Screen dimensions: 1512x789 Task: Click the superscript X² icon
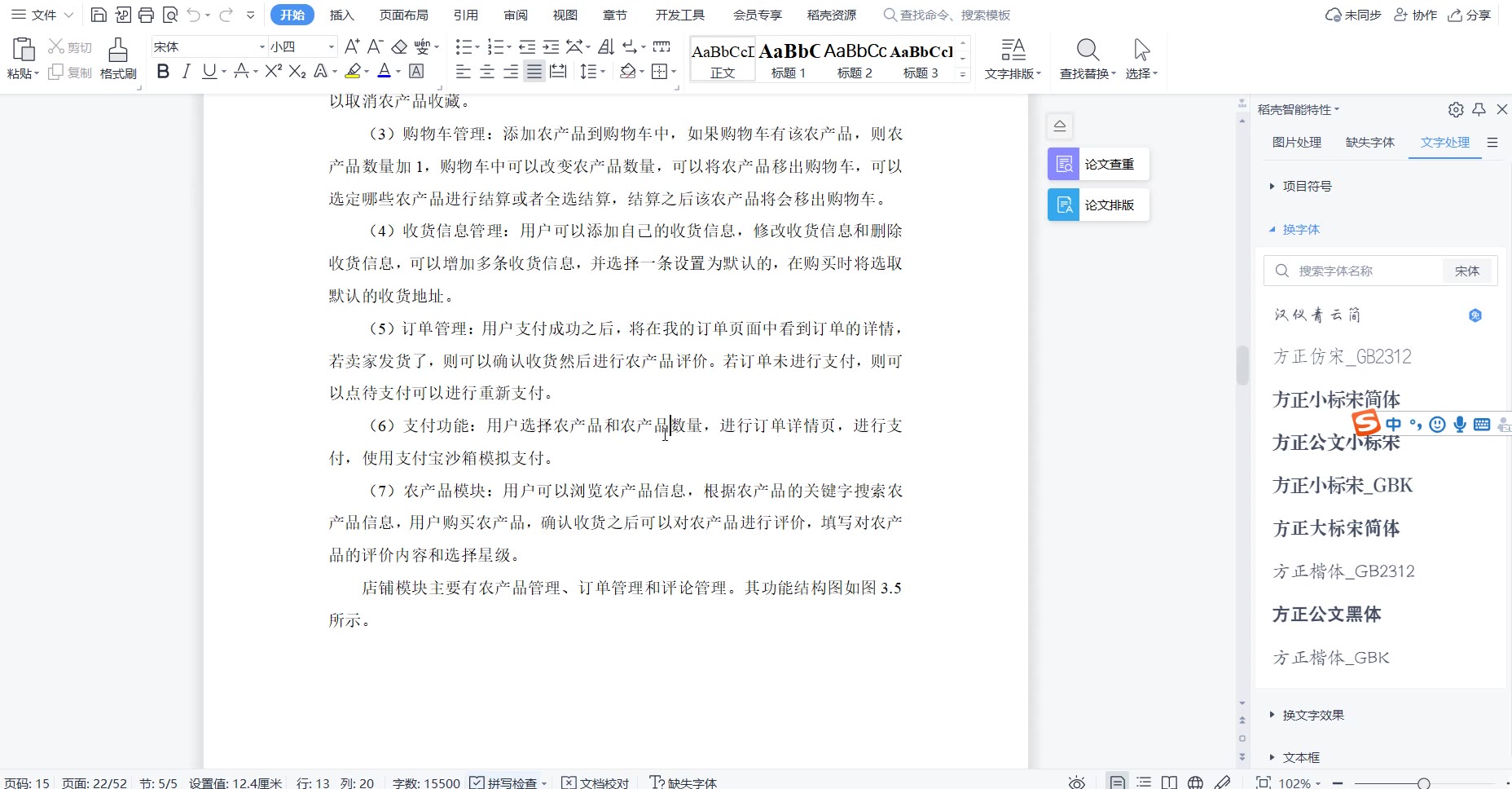click(x=273, y=72)
